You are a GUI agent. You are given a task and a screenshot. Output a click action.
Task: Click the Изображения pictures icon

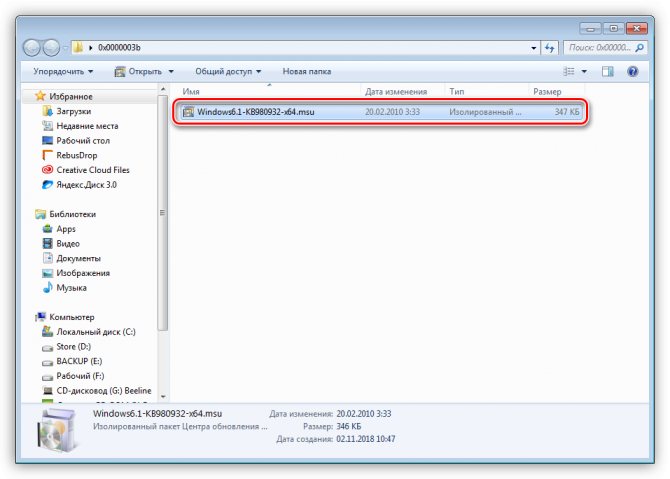tap(47, 273)
